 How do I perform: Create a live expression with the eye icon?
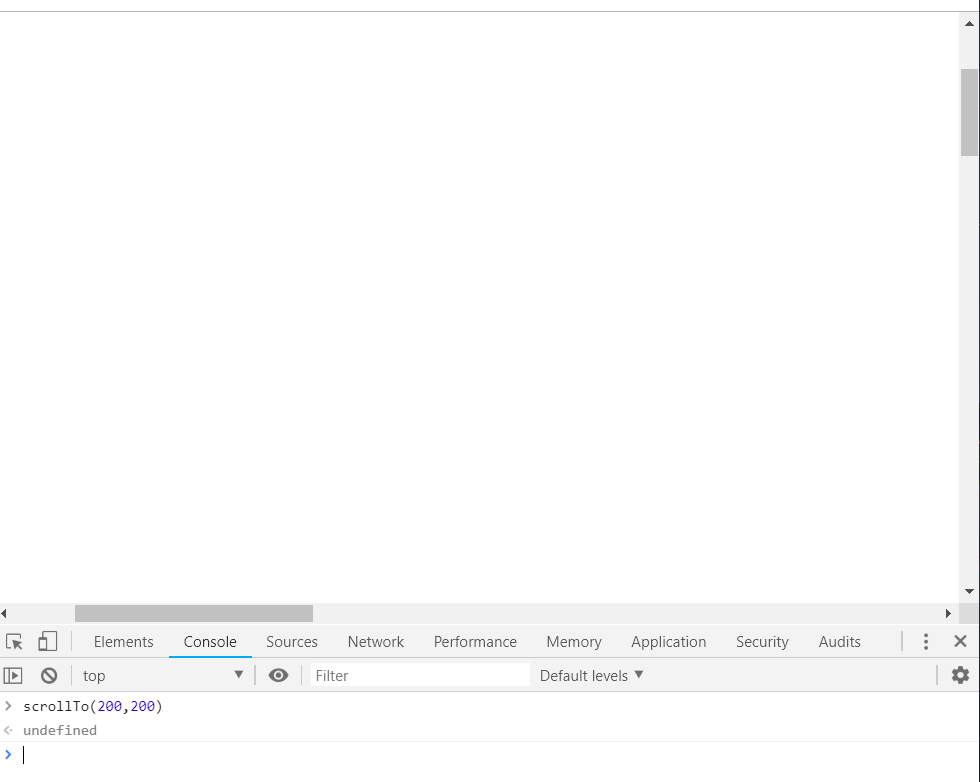(x=278, y=675)
